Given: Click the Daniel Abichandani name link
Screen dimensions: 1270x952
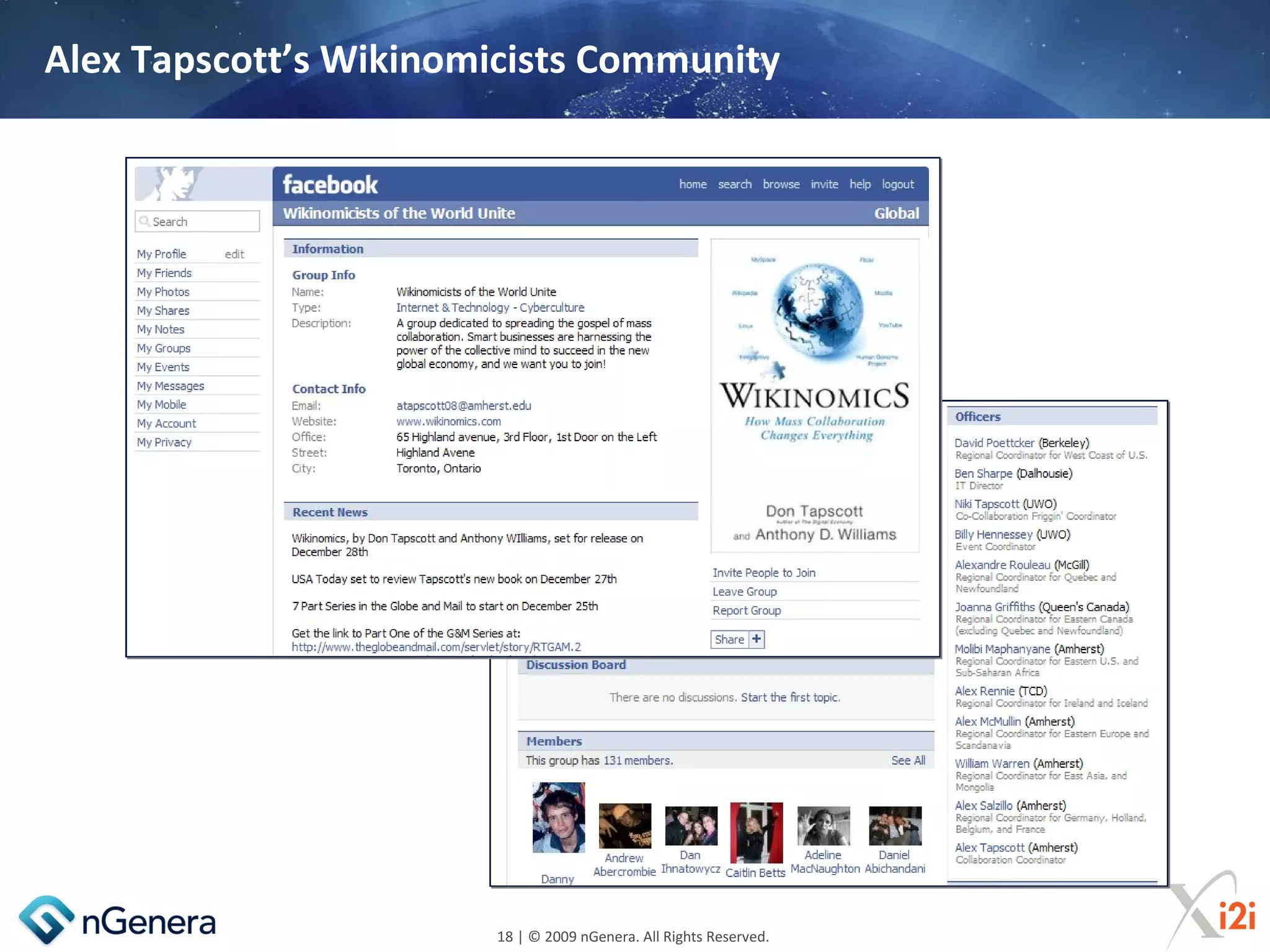Looking at the screenshot, I should [x=895, y=862].
